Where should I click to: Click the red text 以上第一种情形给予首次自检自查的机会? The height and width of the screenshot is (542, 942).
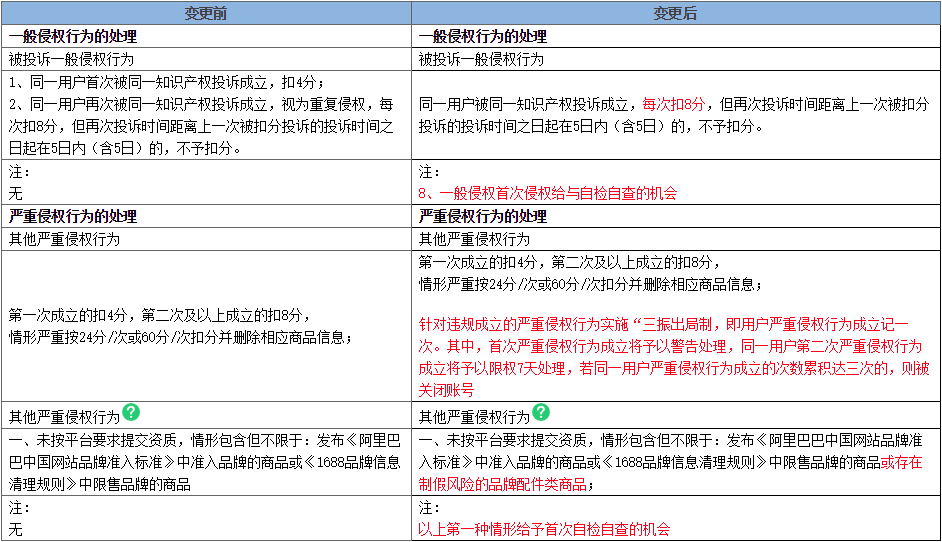click(544, 529)
